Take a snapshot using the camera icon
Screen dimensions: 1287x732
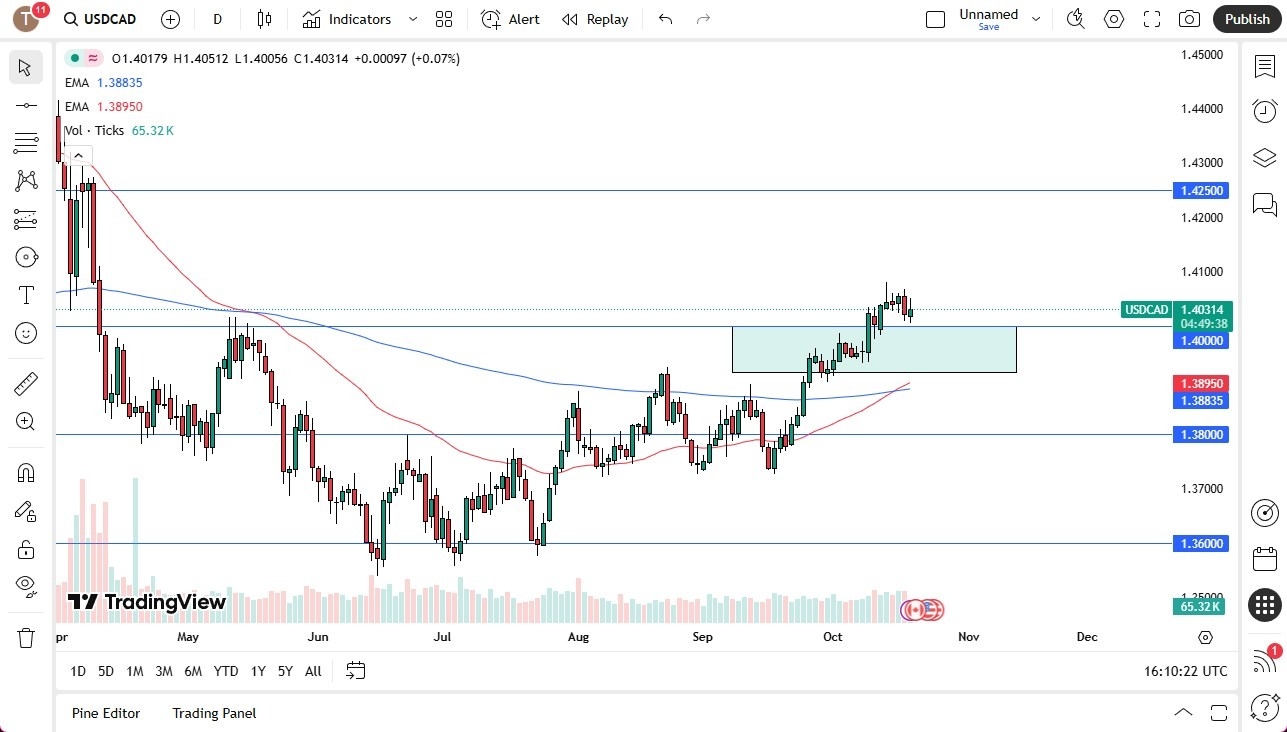tap(1188, 19)
